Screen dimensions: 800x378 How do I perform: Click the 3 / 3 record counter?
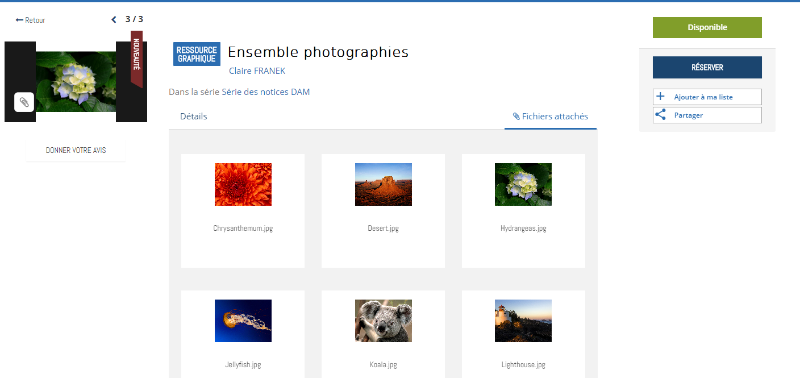[x=134, y=19]
